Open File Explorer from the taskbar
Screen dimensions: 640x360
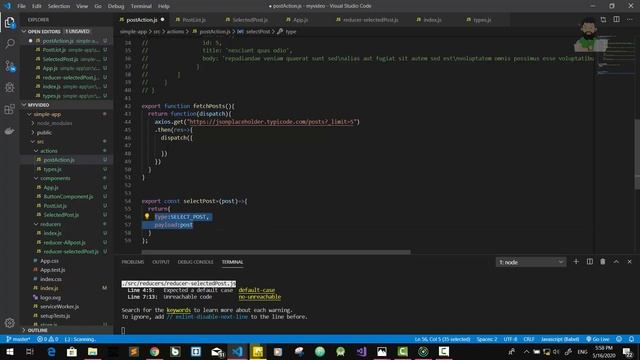[93, 351]
